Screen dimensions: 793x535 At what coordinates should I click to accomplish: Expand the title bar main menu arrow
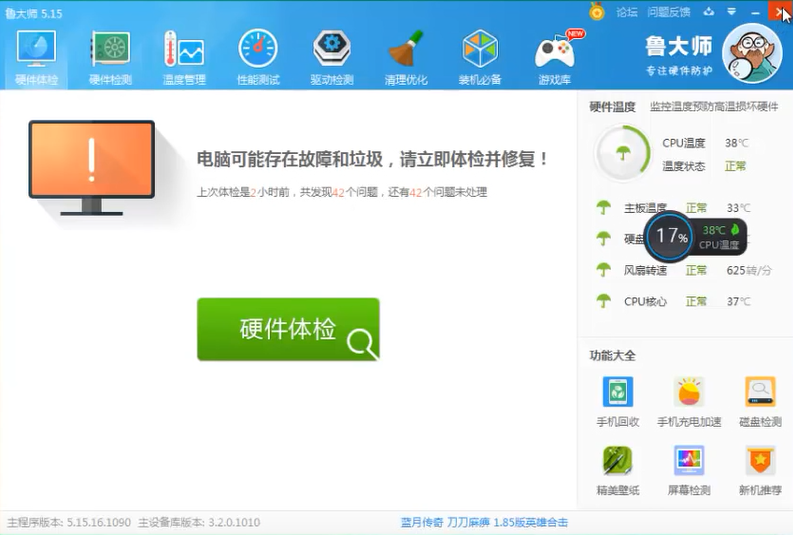point(732,12)
